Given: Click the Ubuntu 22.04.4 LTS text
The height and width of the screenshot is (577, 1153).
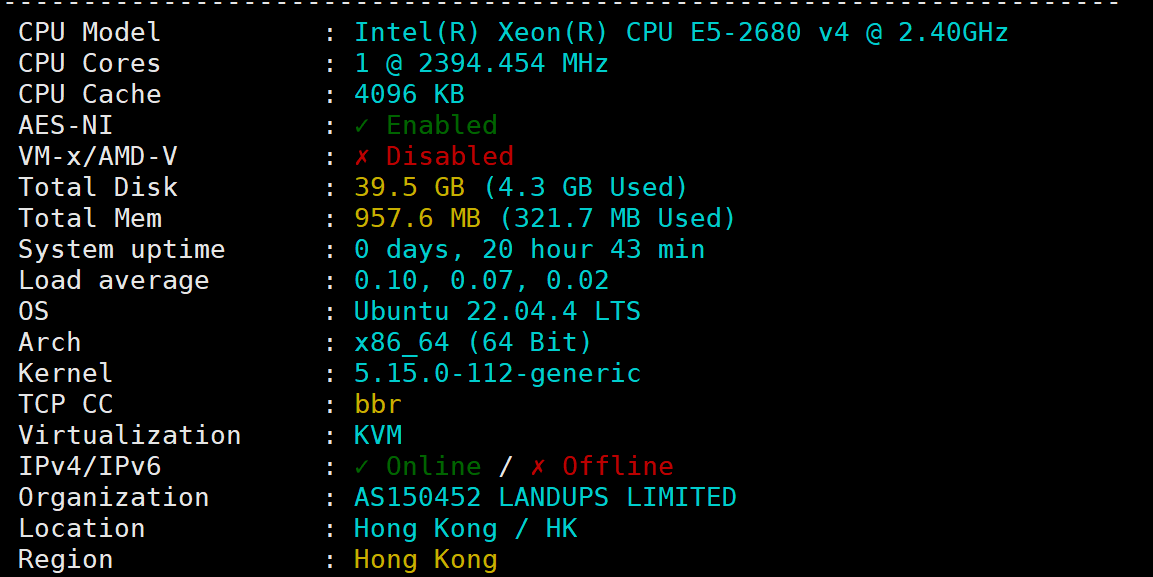Looking at the screenshot, I should coord(497,312).
